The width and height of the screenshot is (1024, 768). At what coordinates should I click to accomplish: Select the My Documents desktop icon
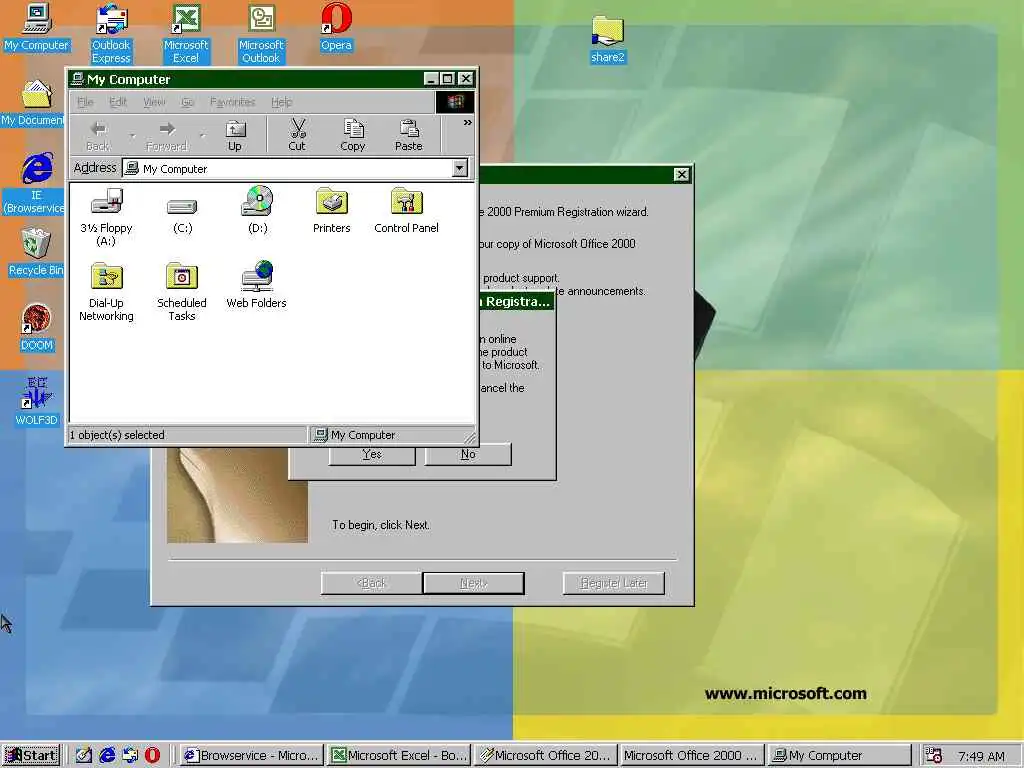(x=34, y=103)
